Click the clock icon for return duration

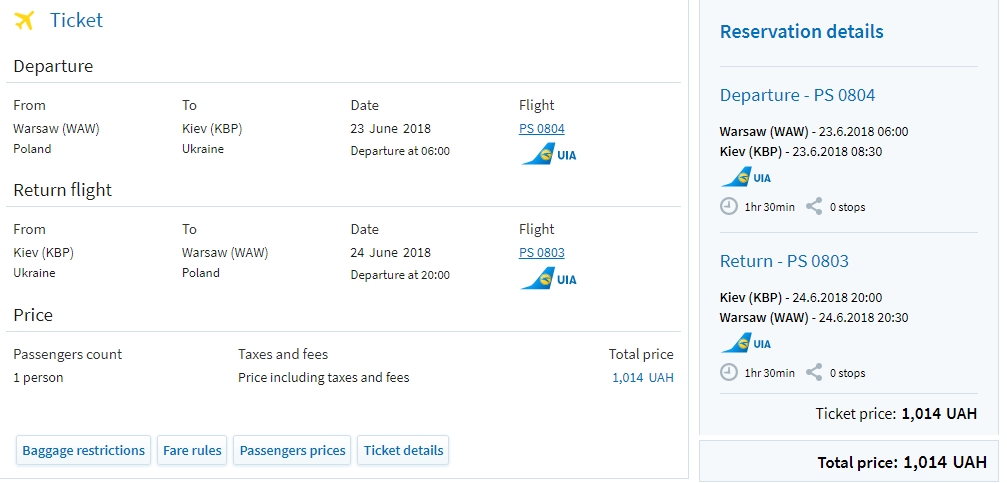click(728, 373)
